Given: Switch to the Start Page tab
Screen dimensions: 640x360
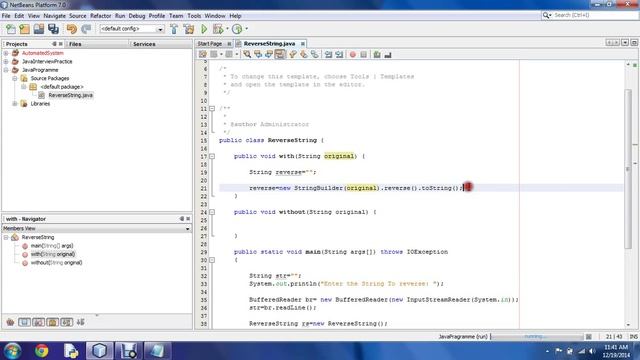Looking at the screenshot, I should pyautogui.click(x=210, y=44).
